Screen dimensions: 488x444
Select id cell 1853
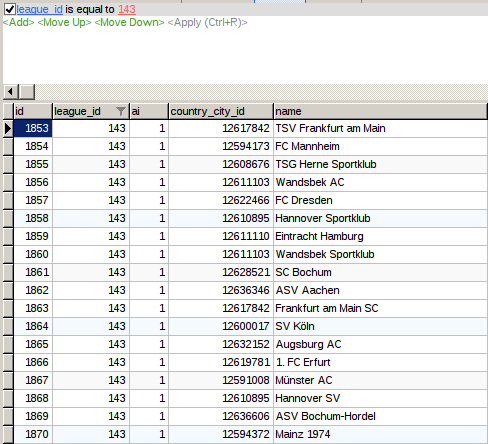[33, 128]
